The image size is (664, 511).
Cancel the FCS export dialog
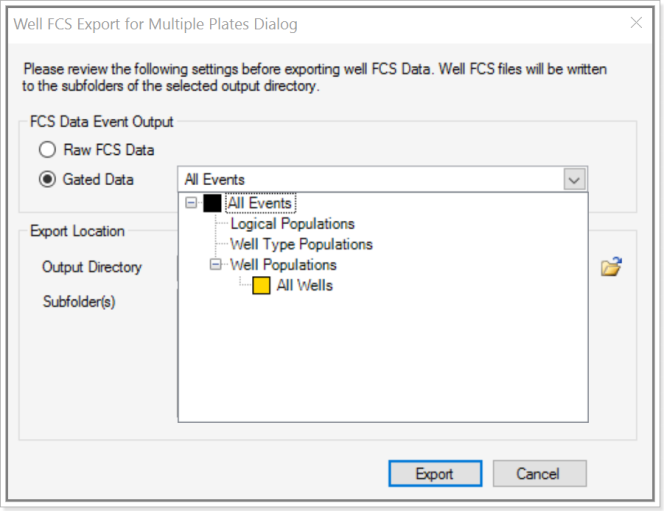(539, 474)
